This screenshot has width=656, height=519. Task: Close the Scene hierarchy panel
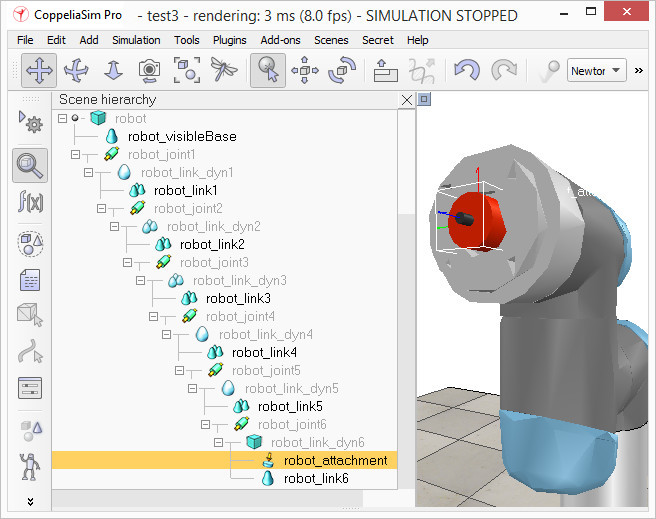click(407, 100)
